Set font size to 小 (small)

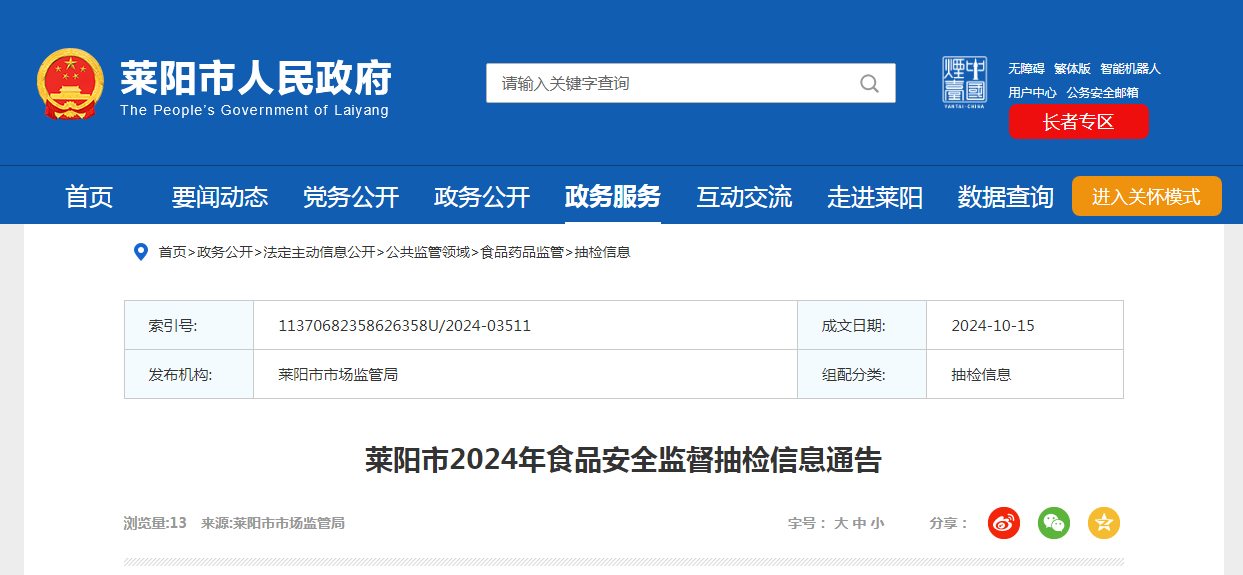[x=877, y=523]
